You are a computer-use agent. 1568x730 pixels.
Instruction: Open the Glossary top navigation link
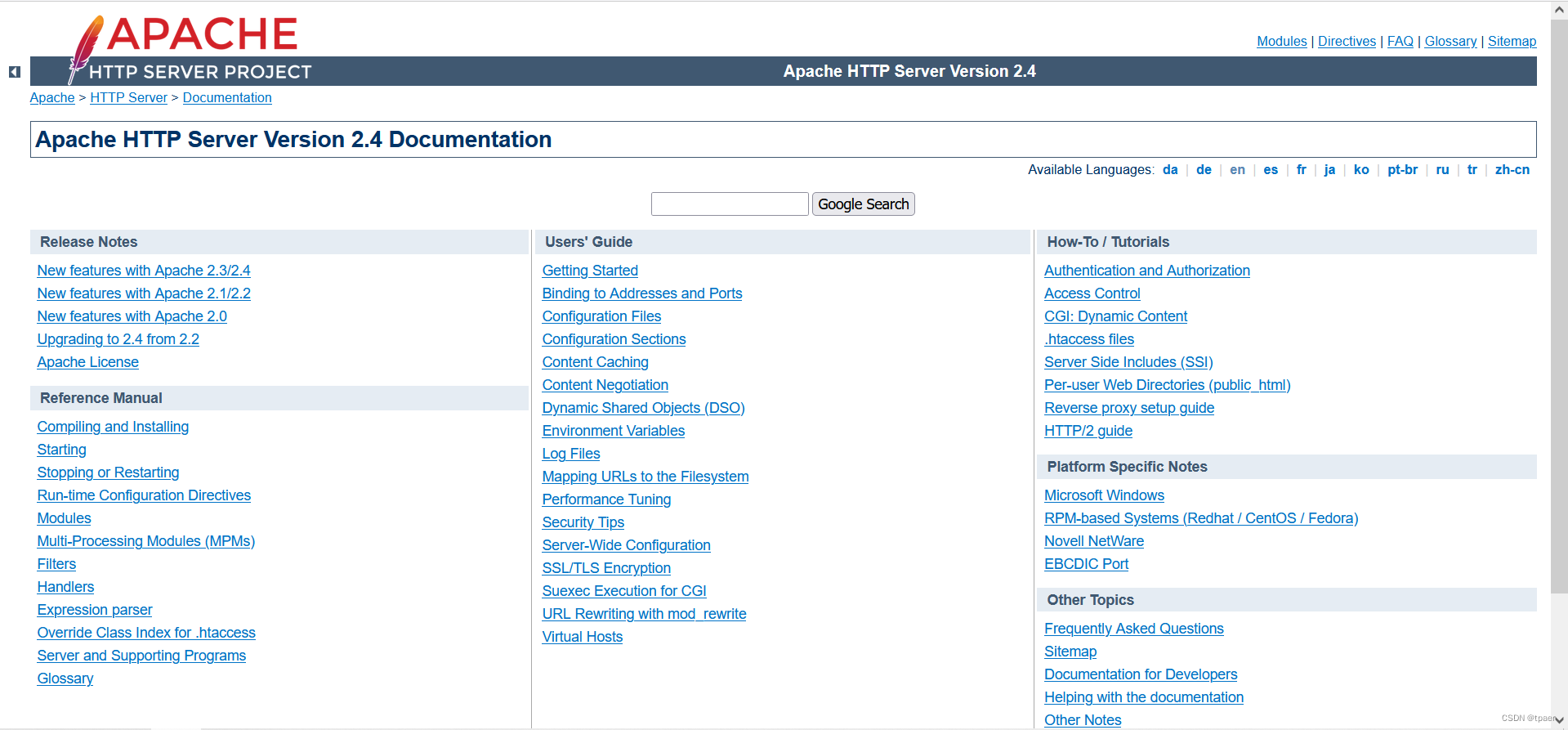point(1450,41)
